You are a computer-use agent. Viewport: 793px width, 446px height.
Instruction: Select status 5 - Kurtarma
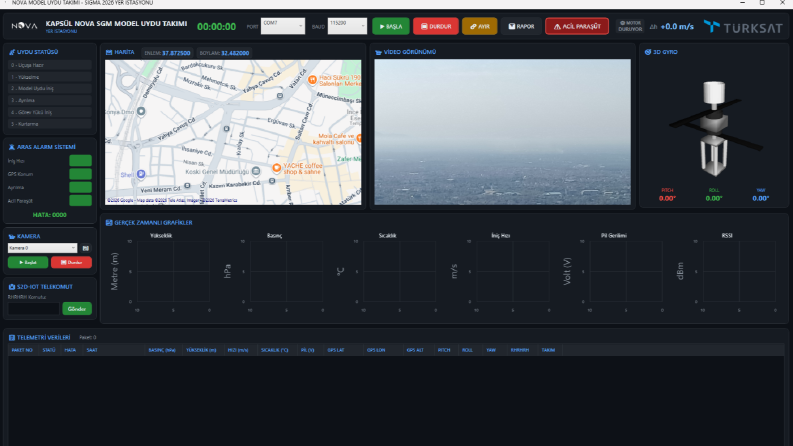(50, 124)
